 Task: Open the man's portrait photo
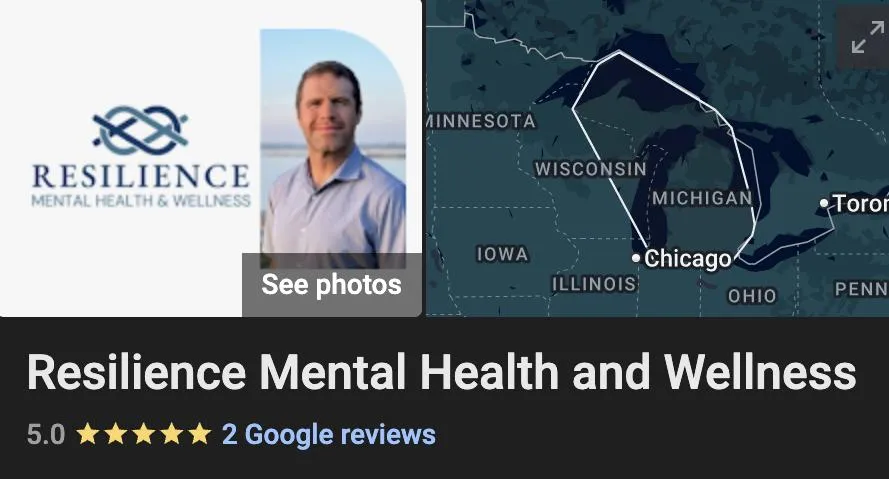(333, 149)
